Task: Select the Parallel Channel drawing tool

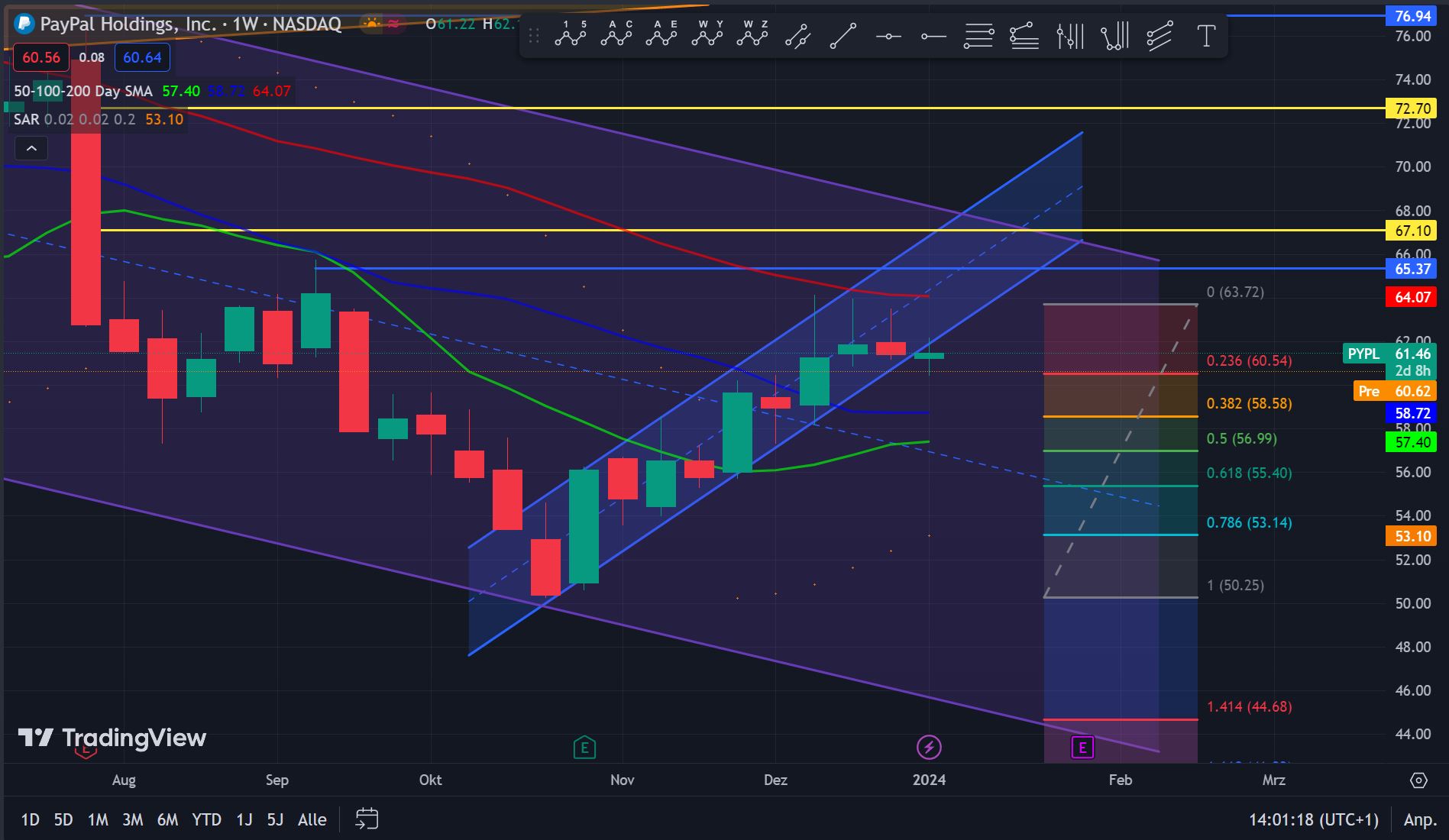Action: tap(797, 35)
